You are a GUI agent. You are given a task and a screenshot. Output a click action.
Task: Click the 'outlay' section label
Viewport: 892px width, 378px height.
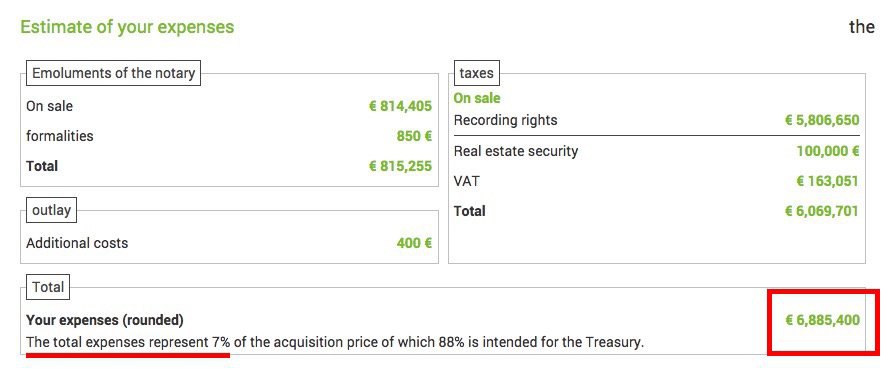coord(52,210)
